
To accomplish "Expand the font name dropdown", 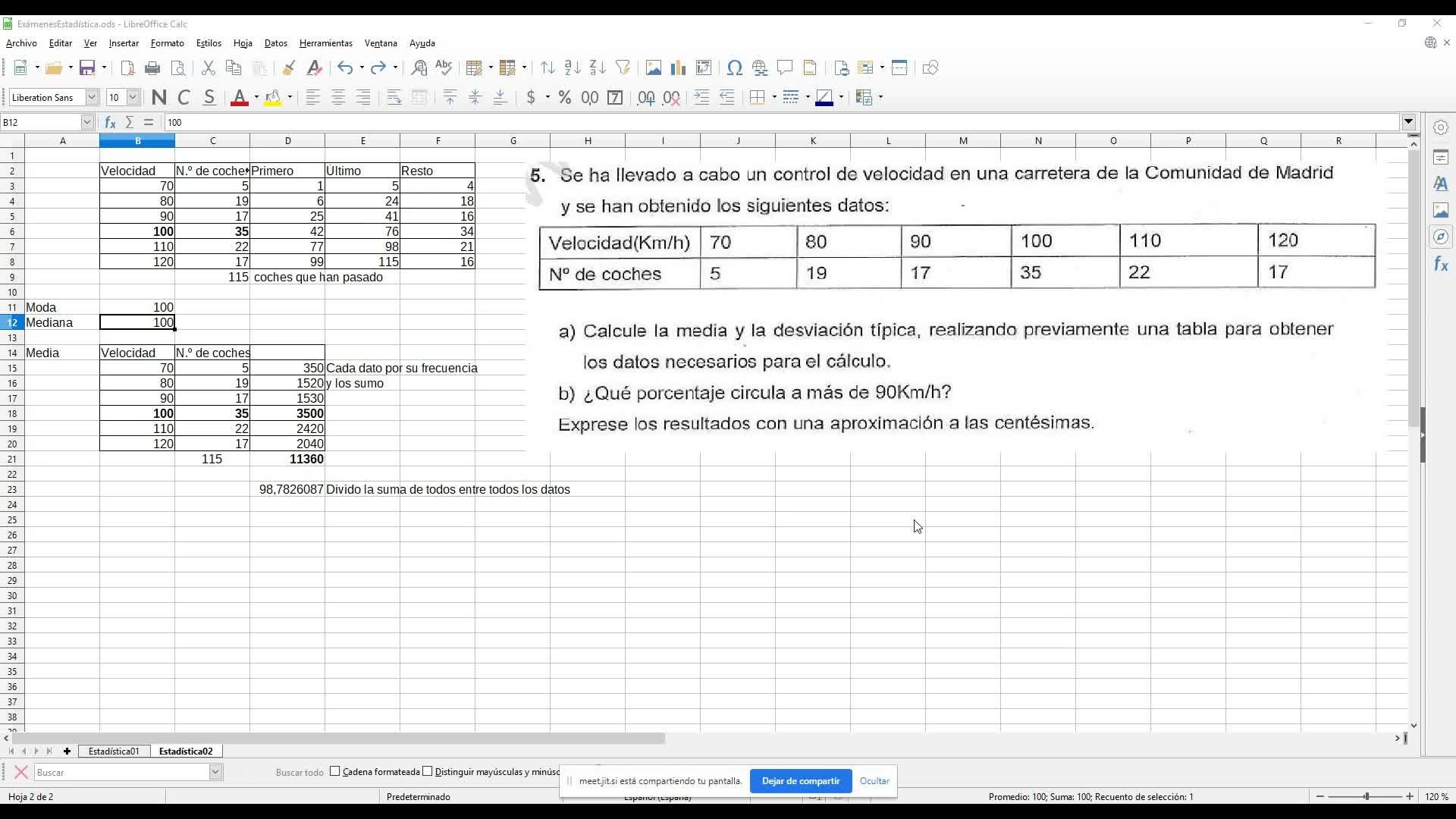I will pos(92,97).
